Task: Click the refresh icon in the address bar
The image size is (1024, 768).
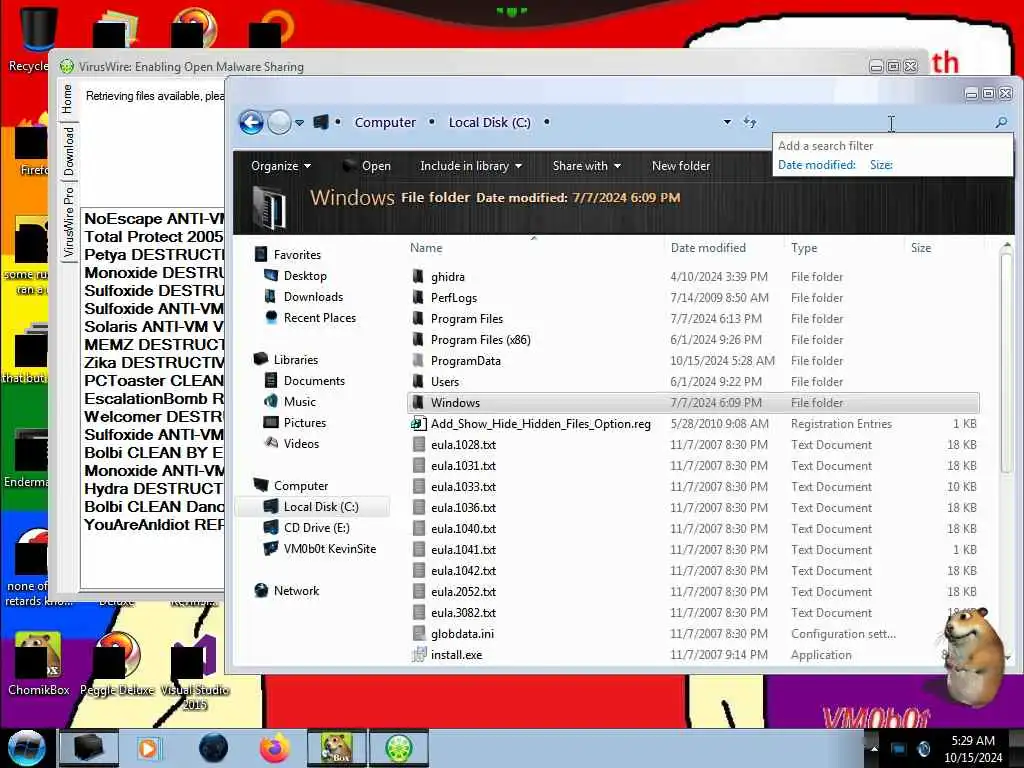Action: (x=750, y=122)
